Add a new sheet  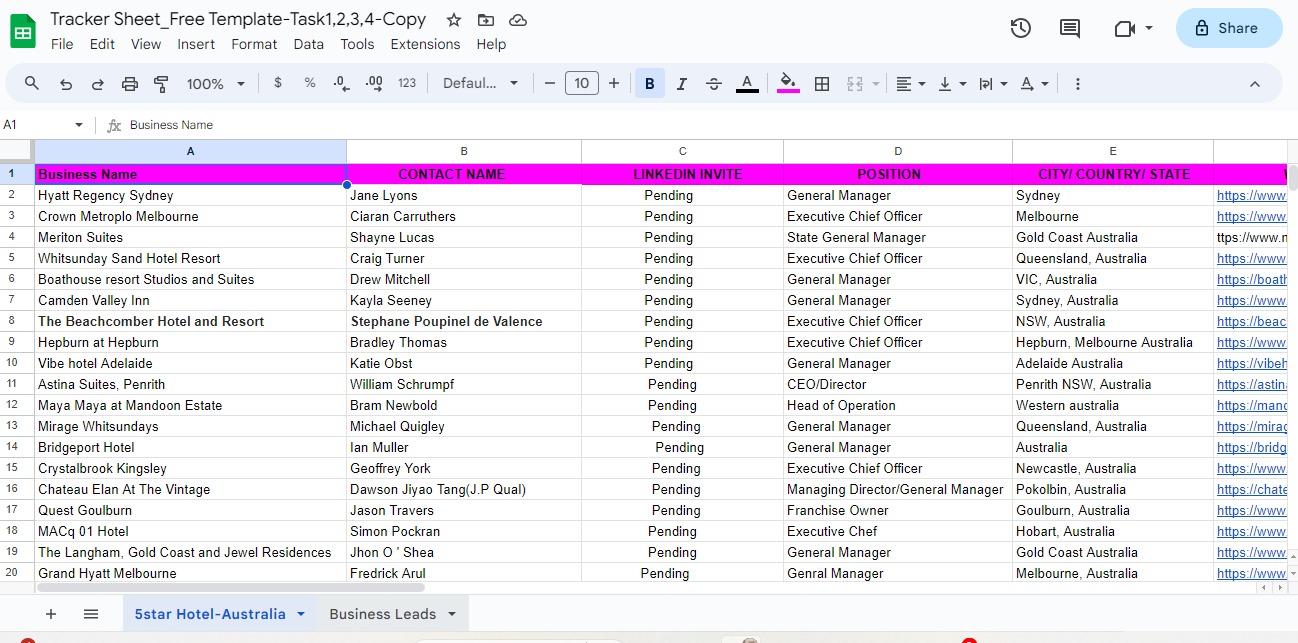coord(51,614)
